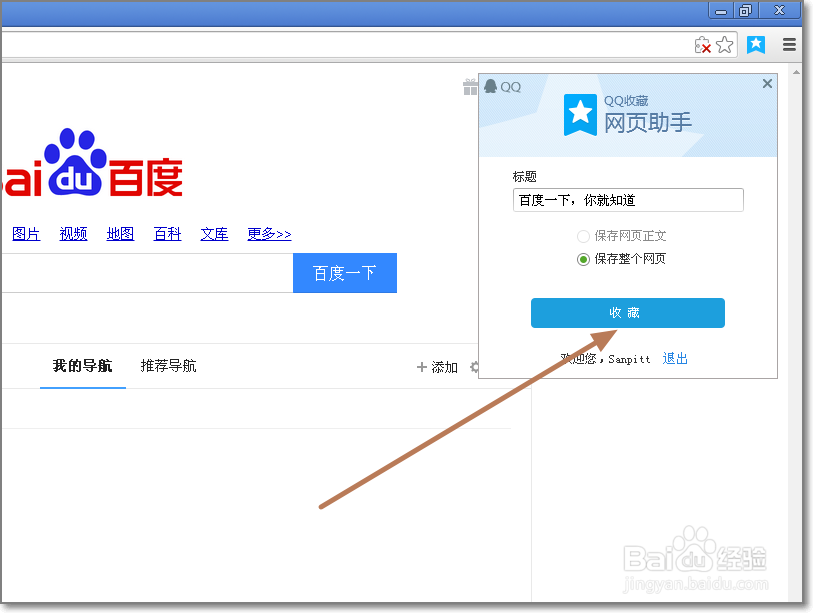813x613 pixels.
Task: Select the 保存整个网页 radio option
Action: click(583, 259)
